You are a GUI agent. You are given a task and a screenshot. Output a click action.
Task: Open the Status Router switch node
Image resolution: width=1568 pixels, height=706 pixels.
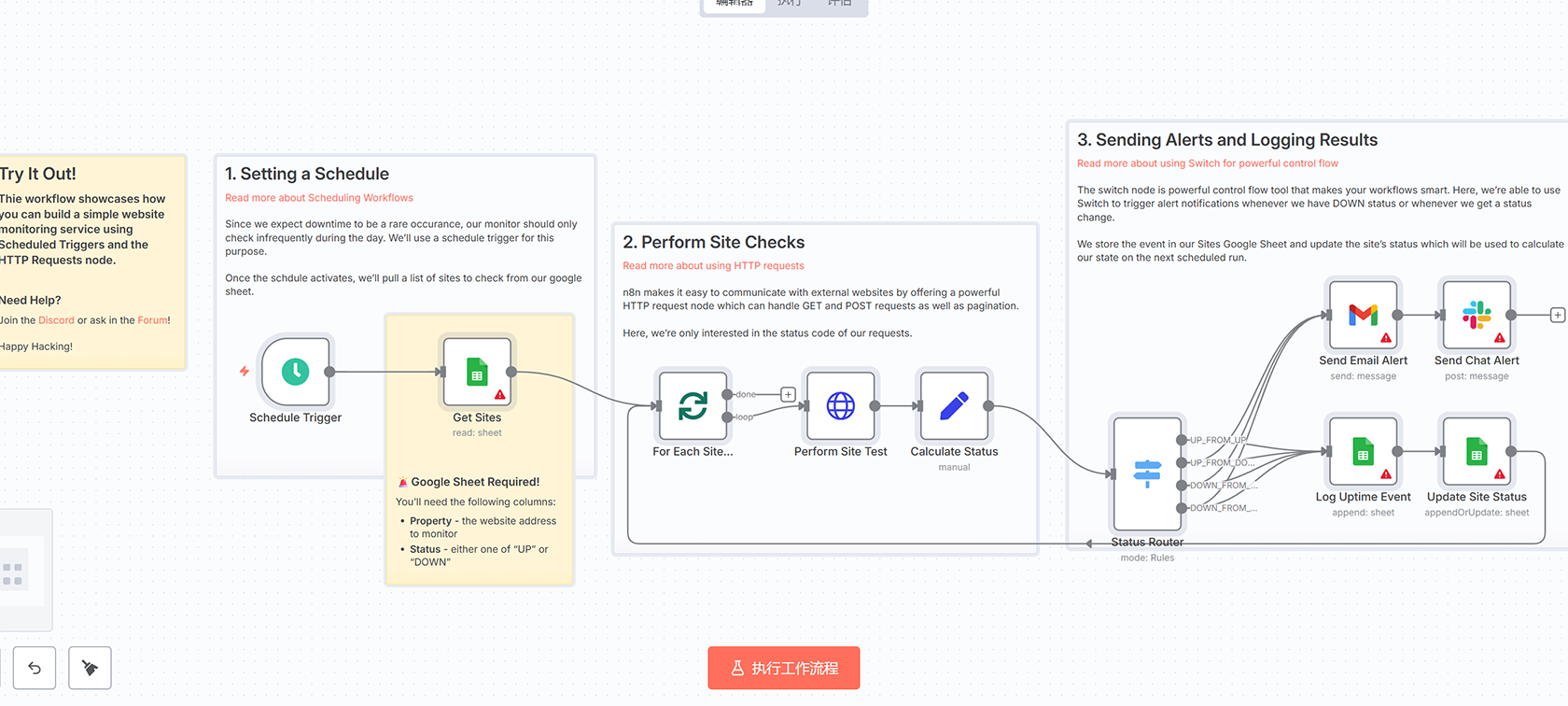pyautogui.click(x=1147, y=473)
